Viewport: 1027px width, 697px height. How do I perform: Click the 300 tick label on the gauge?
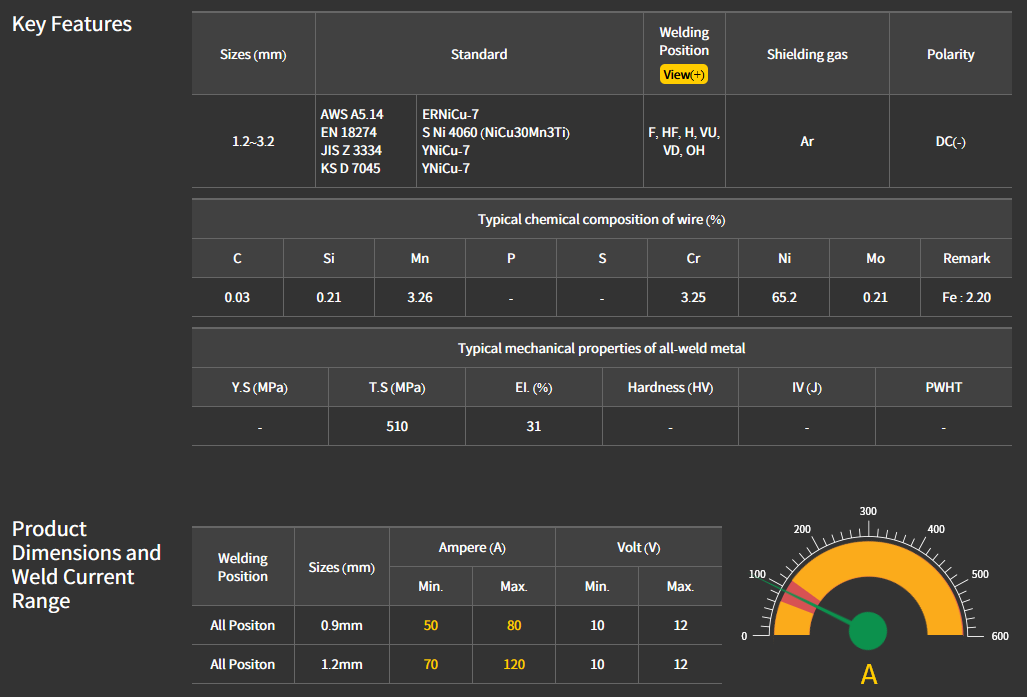(x=868, y=511)
